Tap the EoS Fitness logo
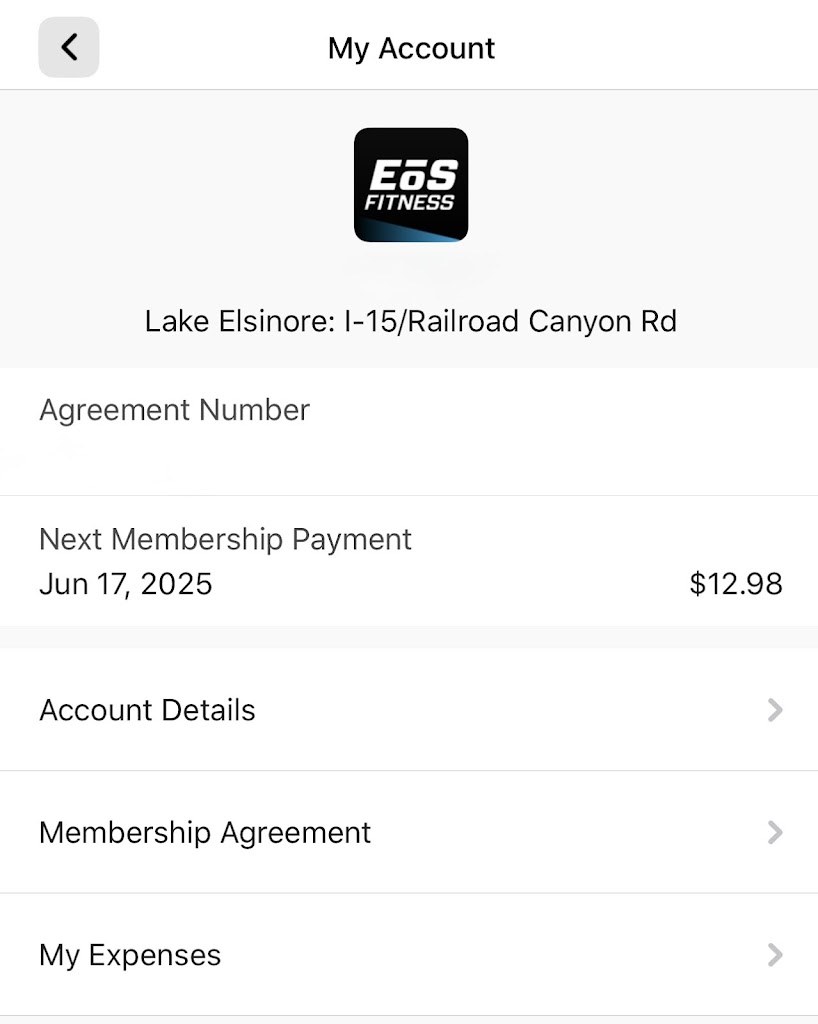This screenshot has height=1024, width=818. coord(411,185)
